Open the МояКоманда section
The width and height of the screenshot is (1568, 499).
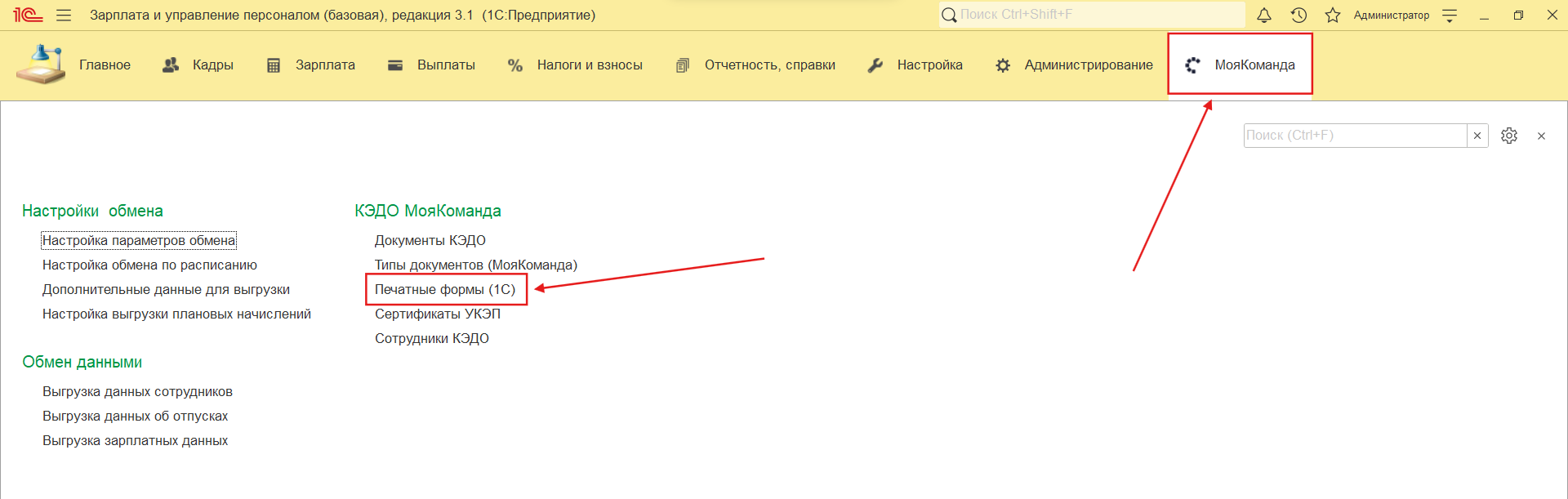point(1240,65)
